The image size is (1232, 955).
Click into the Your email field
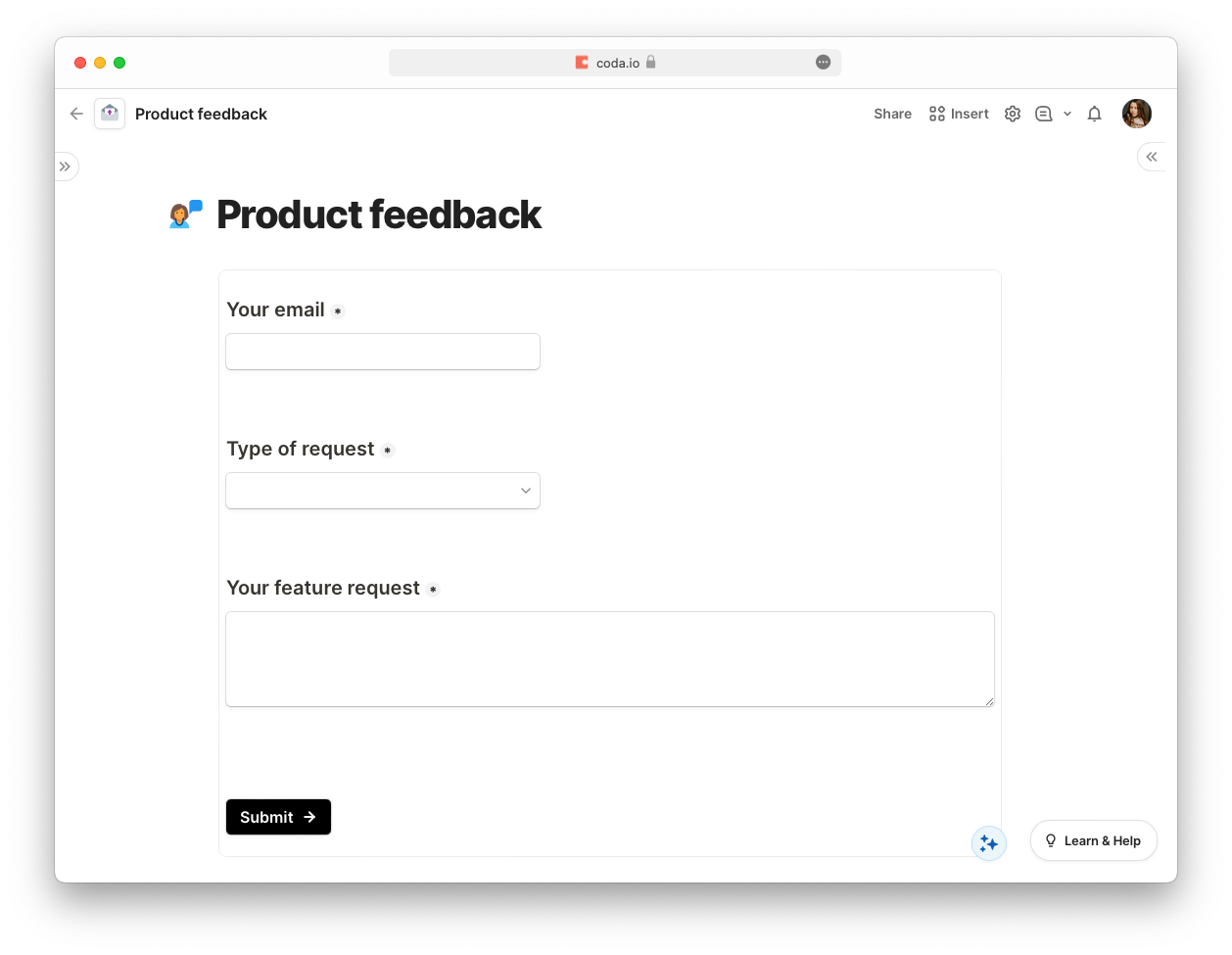383,352
